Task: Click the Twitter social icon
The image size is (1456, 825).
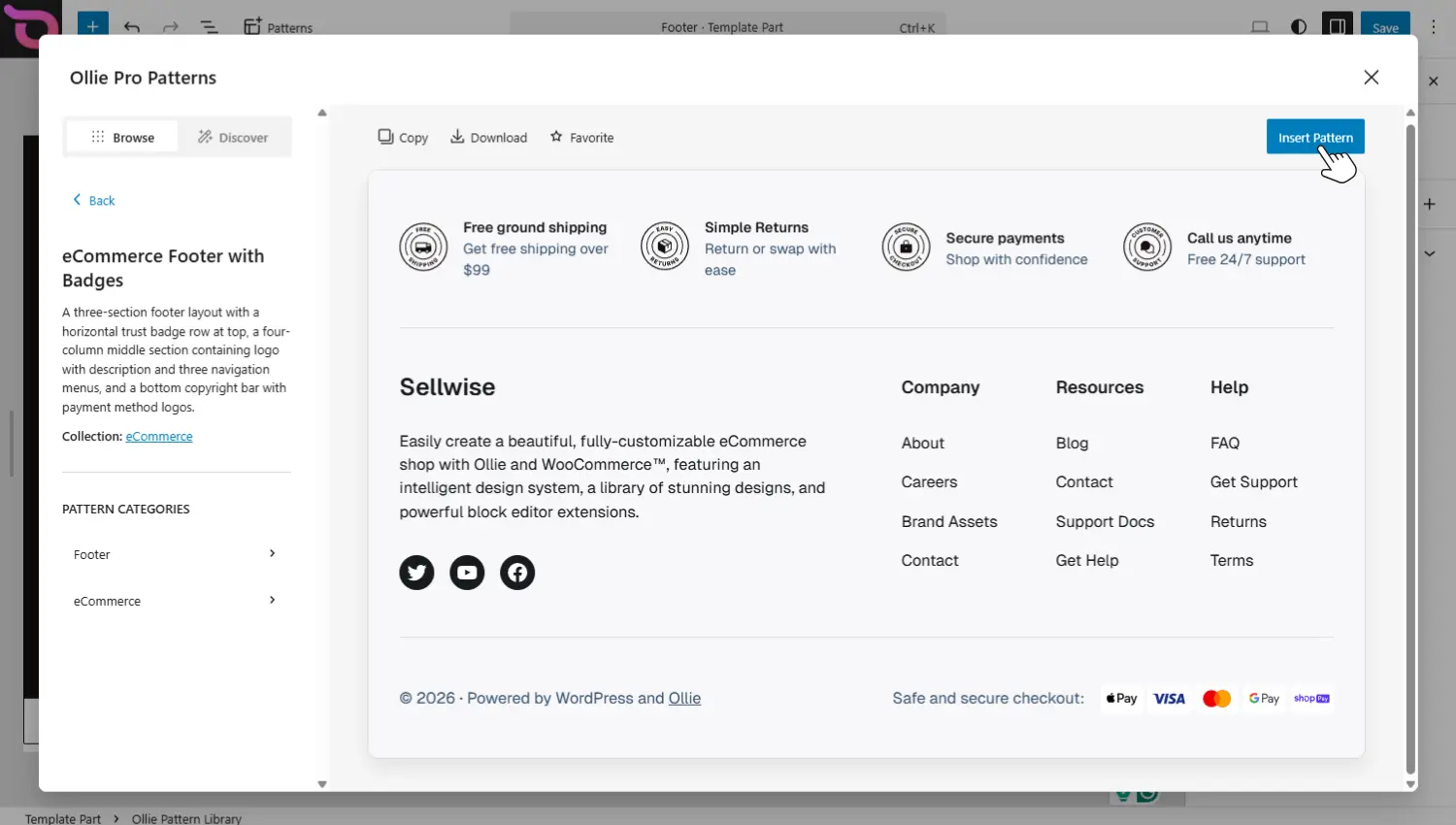Action: 416,573
